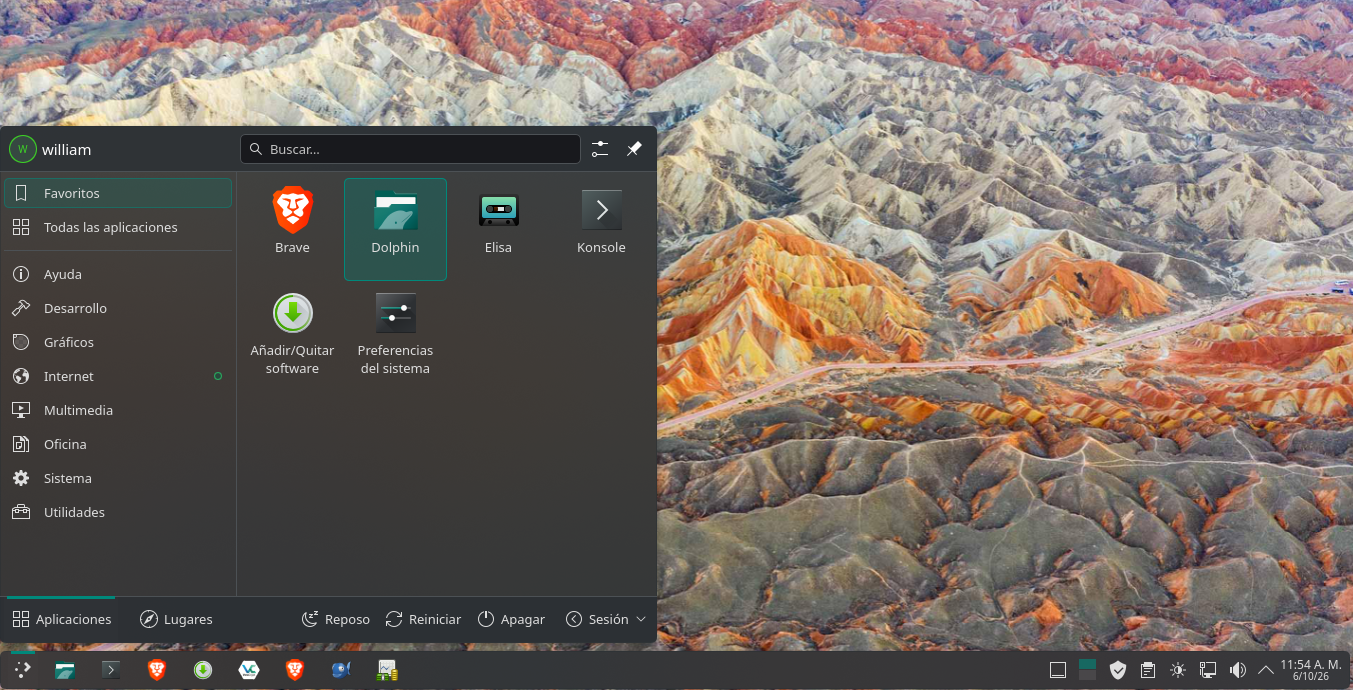Viewport: 1353px width, 690px height.
Task: Launch the Elisa music player
Action: tap(498, 221)
